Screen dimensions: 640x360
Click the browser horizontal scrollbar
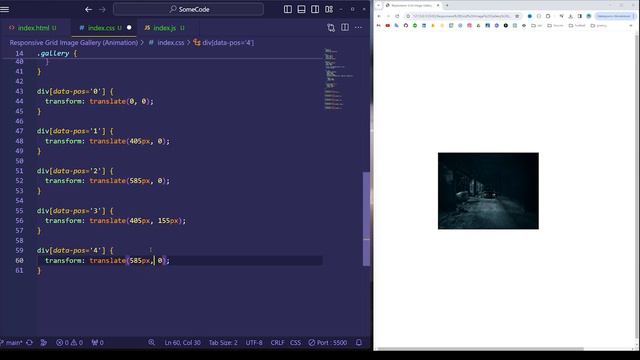[x=480, y=349]
